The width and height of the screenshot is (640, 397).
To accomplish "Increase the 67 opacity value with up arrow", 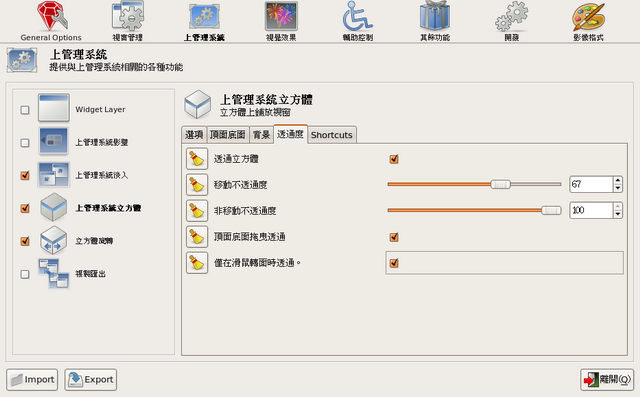I will 618,181.
